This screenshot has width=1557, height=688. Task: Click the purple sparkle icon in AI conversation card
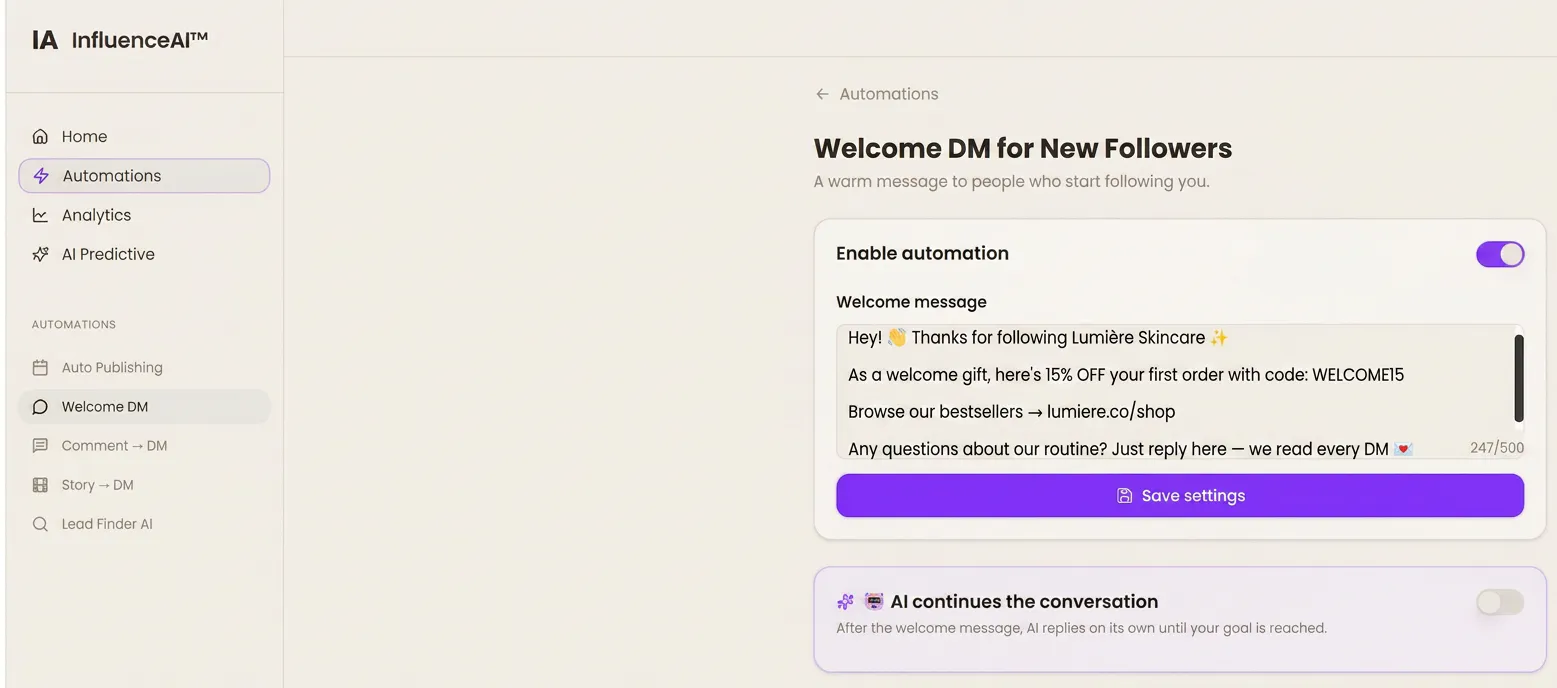(846, 602)
